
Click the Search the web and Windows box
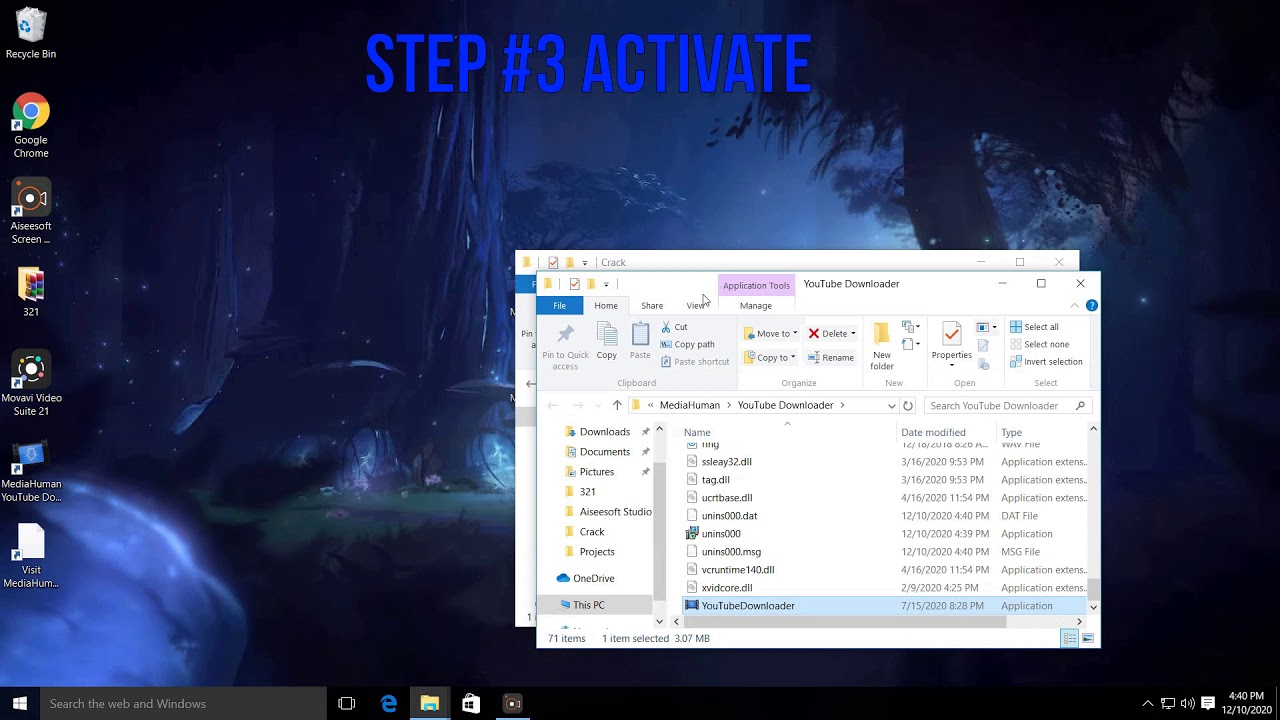click(183, 704)
